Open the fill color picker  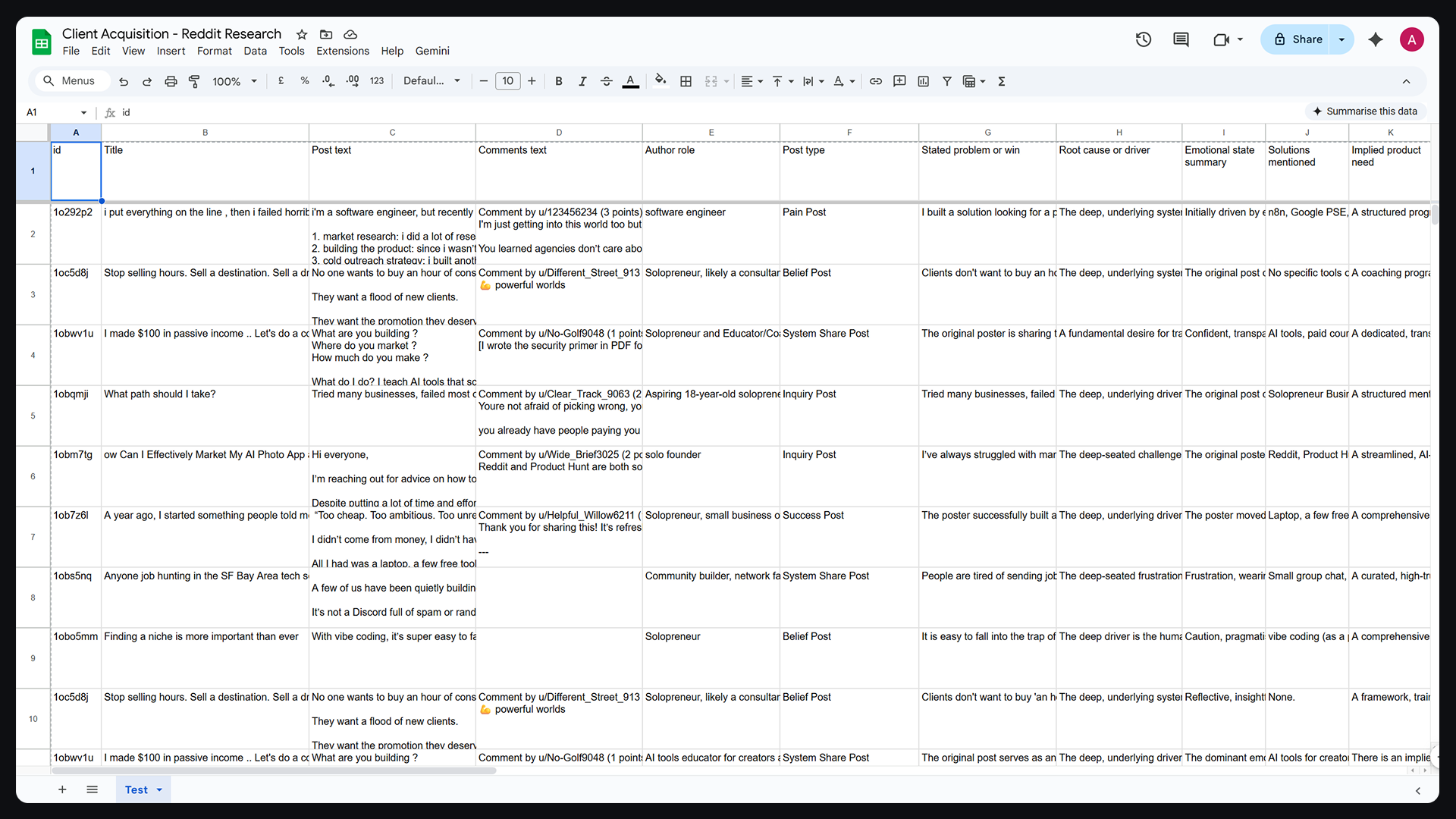pyautogui.click(x=661, y=81)
